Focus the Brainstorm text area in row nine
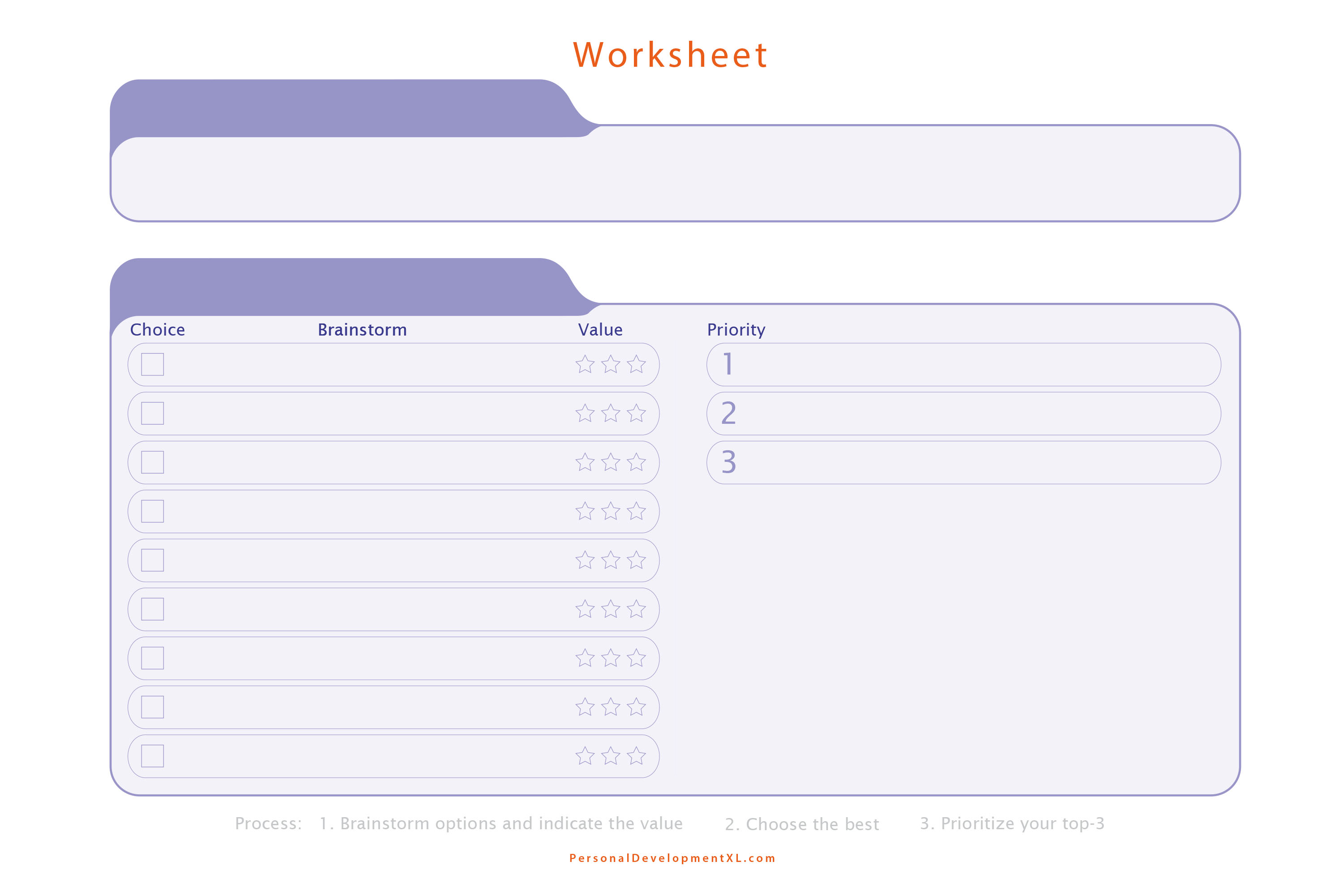This screenshot has width=1344, height=896. pyautogui.click(x=369, y=756)
